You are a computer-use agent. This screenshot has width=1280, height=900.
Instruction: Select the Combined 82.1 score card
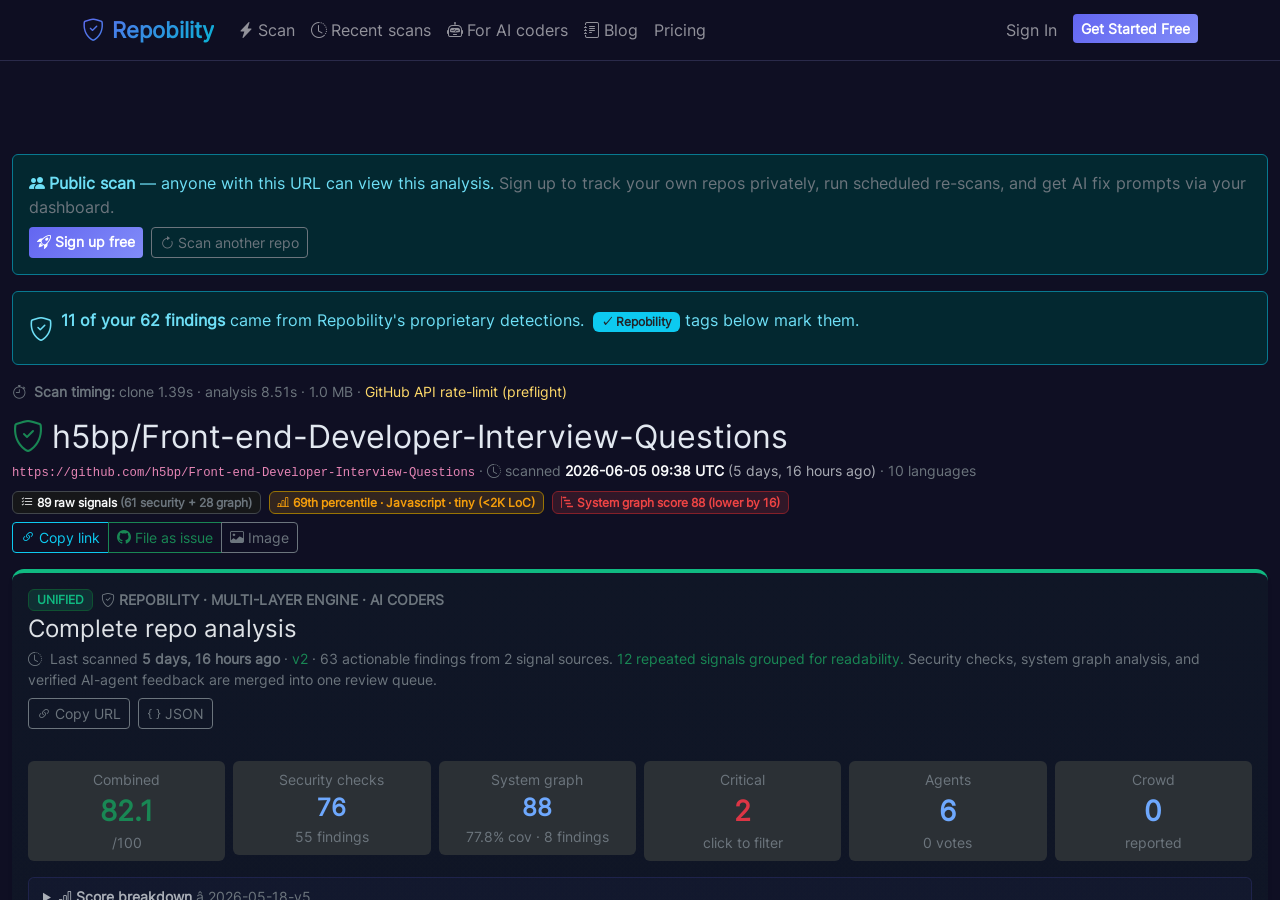pos(126,811)
